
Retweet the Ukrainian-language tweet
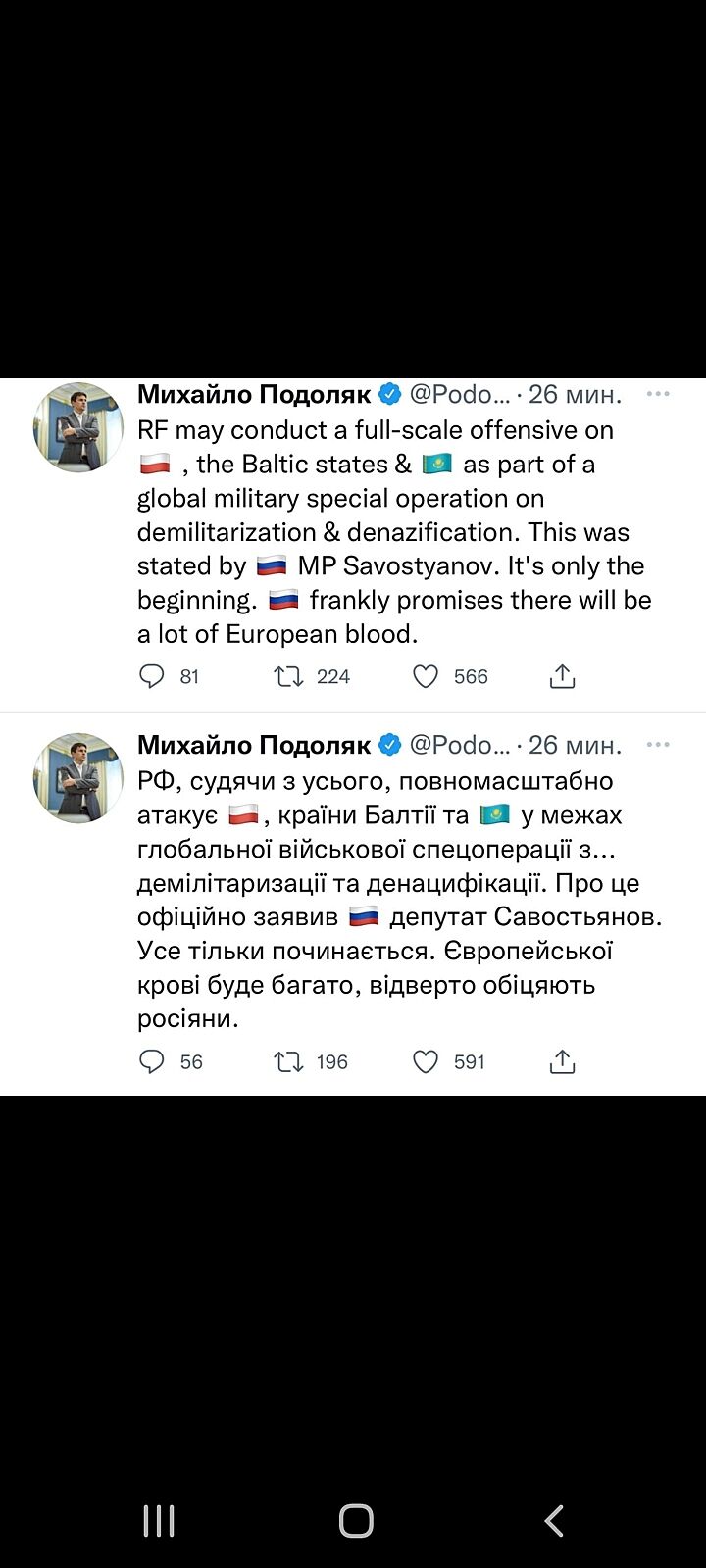289,1061
